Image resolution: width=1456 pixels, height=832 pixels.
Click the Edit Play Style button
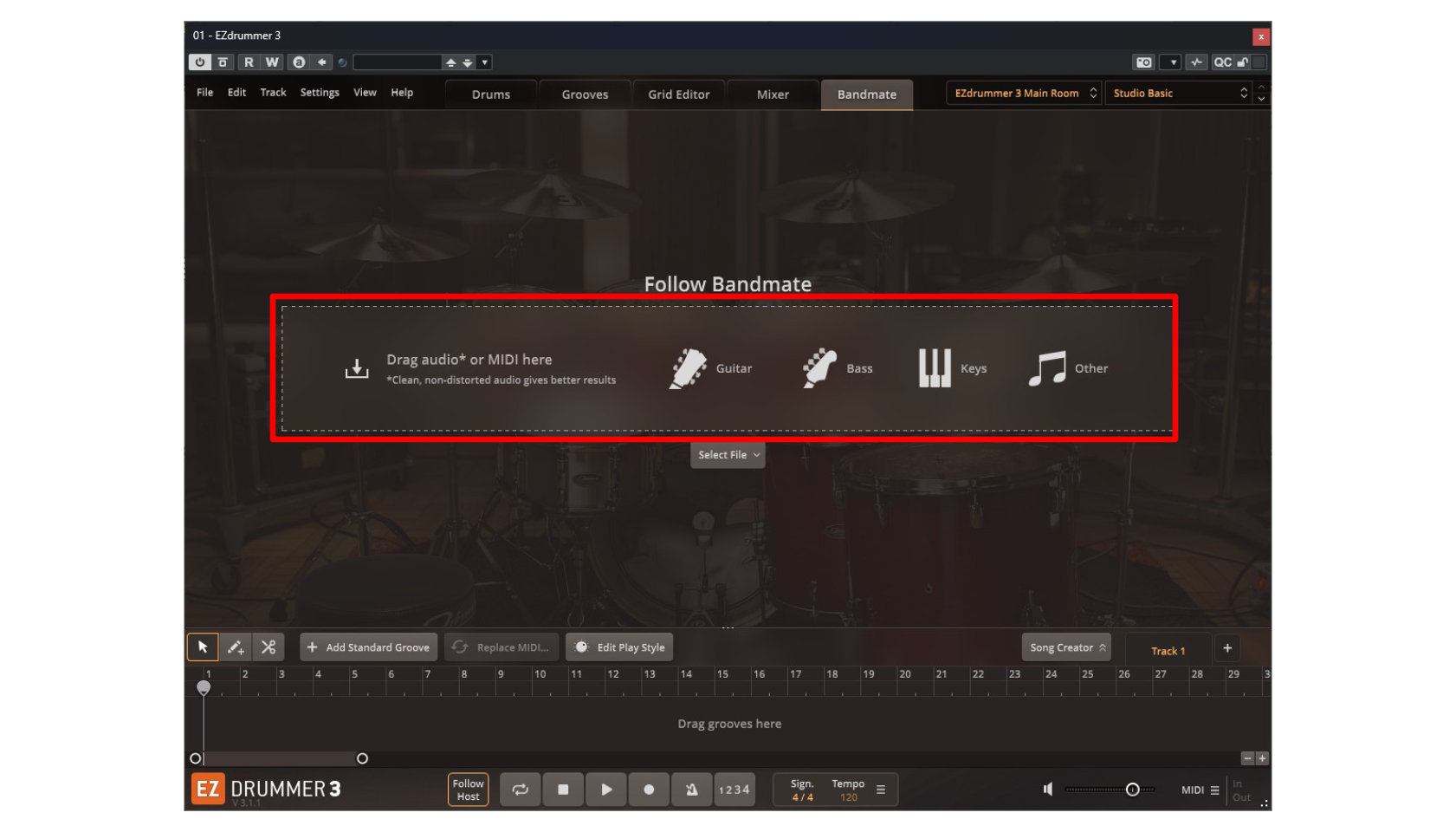point(620,647)
